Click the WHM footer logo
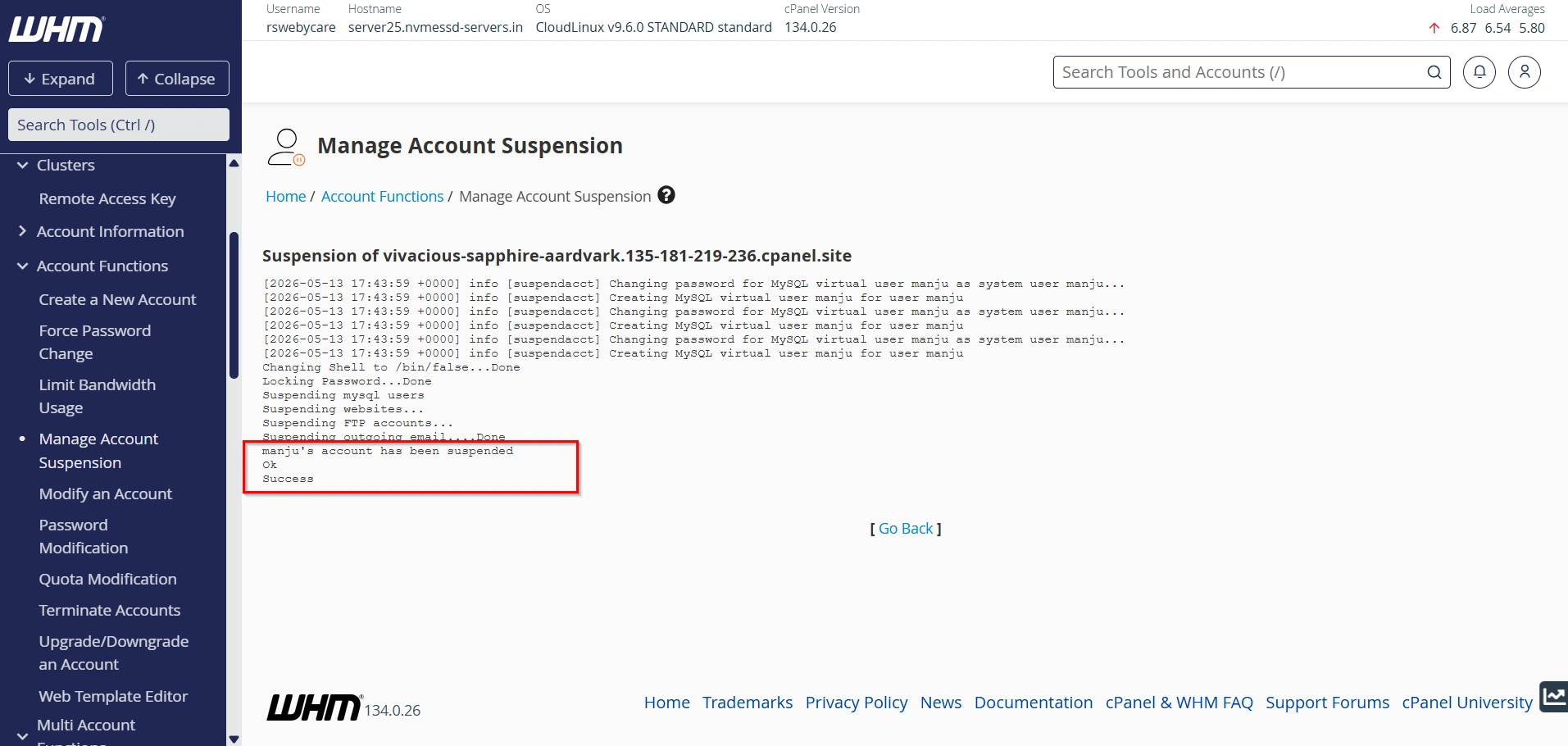The image size is (1568, 746). coord(314,707)
